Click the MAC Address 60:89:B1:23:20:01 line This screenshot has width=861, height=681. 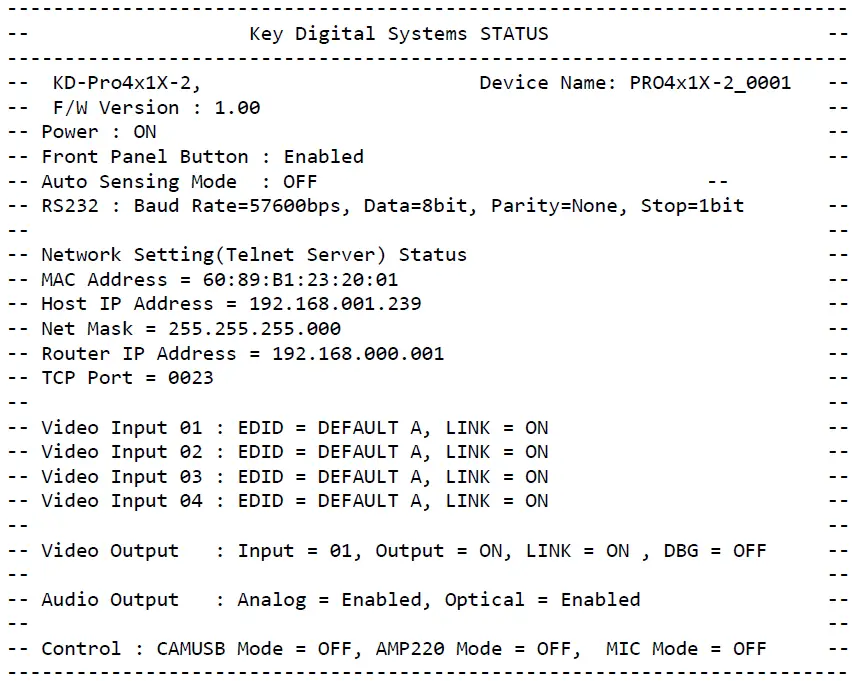coord(219,280)
